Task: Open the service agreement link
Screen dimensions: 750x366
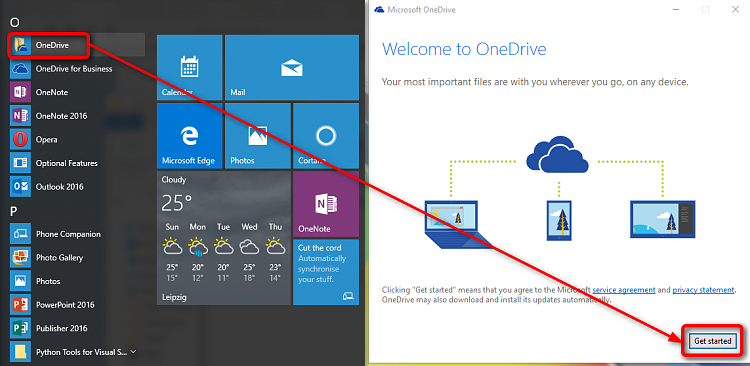Action: click(x=624, y=290)
